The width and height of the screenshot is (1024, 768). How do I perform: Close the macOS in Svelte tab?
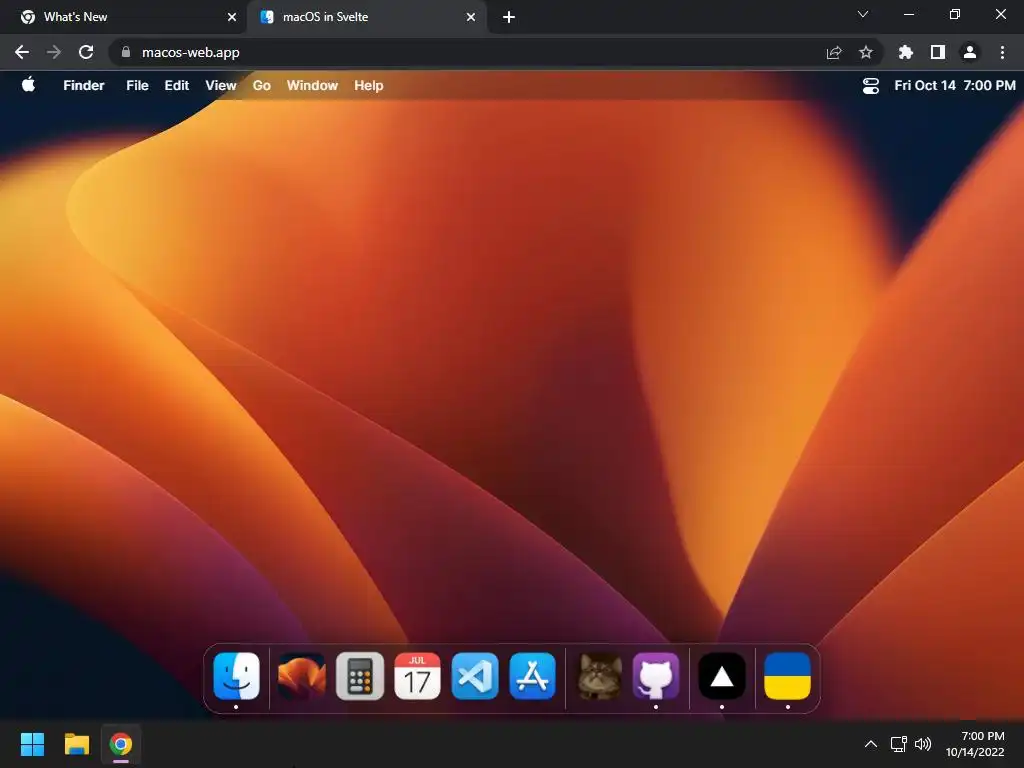[471, 17]
